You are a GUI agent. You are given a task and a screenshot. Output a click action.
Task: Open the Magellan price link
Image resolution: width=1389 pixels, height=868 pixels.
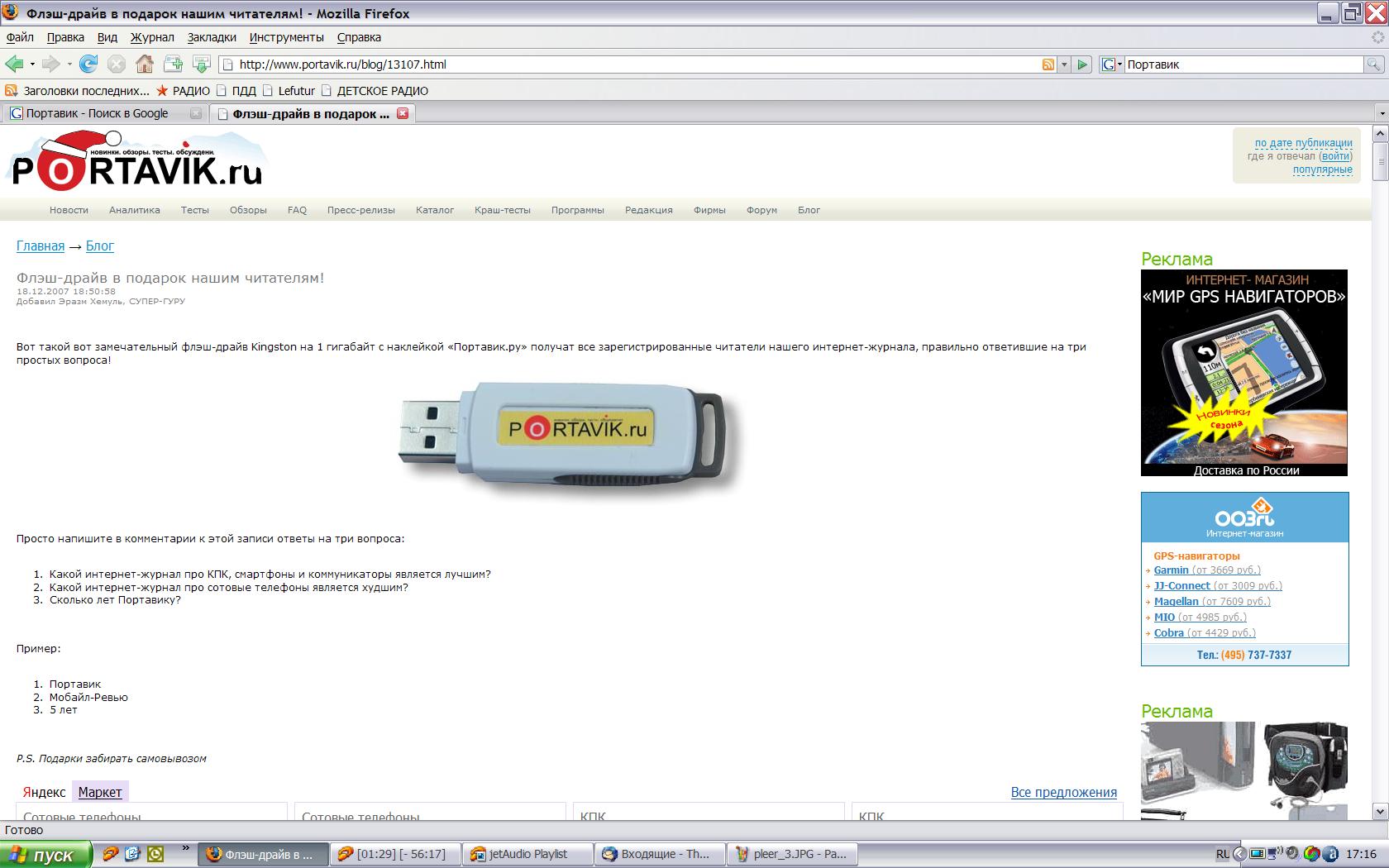click(x=1212, y=602)
